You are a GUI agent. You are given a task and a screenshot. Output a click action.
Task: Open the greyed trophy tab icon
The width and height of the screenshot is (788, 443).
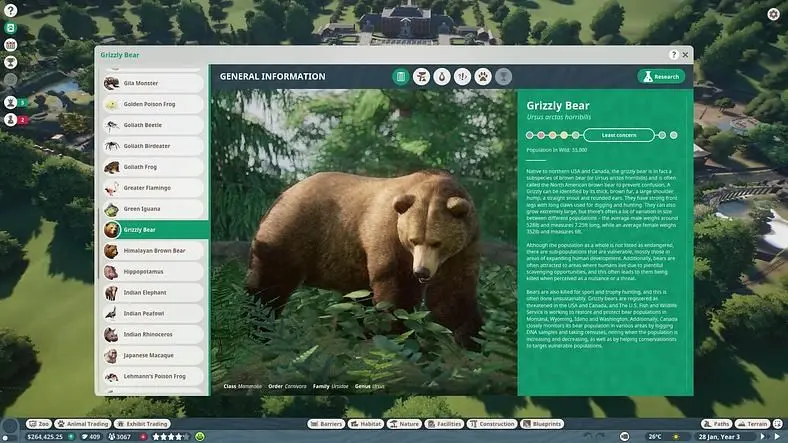click(x=503, y=77)
